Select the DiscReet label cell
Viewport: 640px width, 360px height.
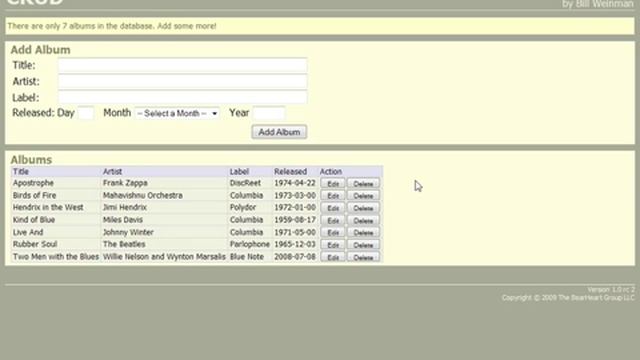tap(245, 183)
